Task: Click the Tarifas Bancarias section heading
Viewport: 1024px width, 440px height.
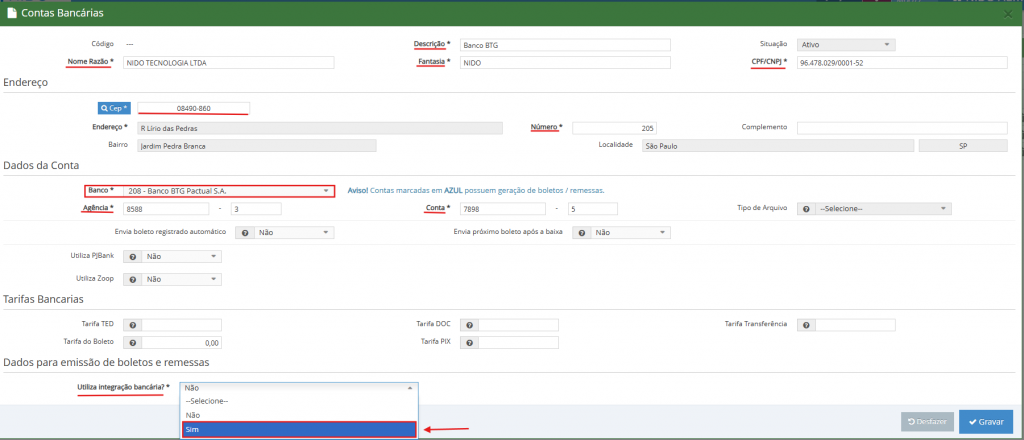Action: pyautogui.click(x=44, y=300)
